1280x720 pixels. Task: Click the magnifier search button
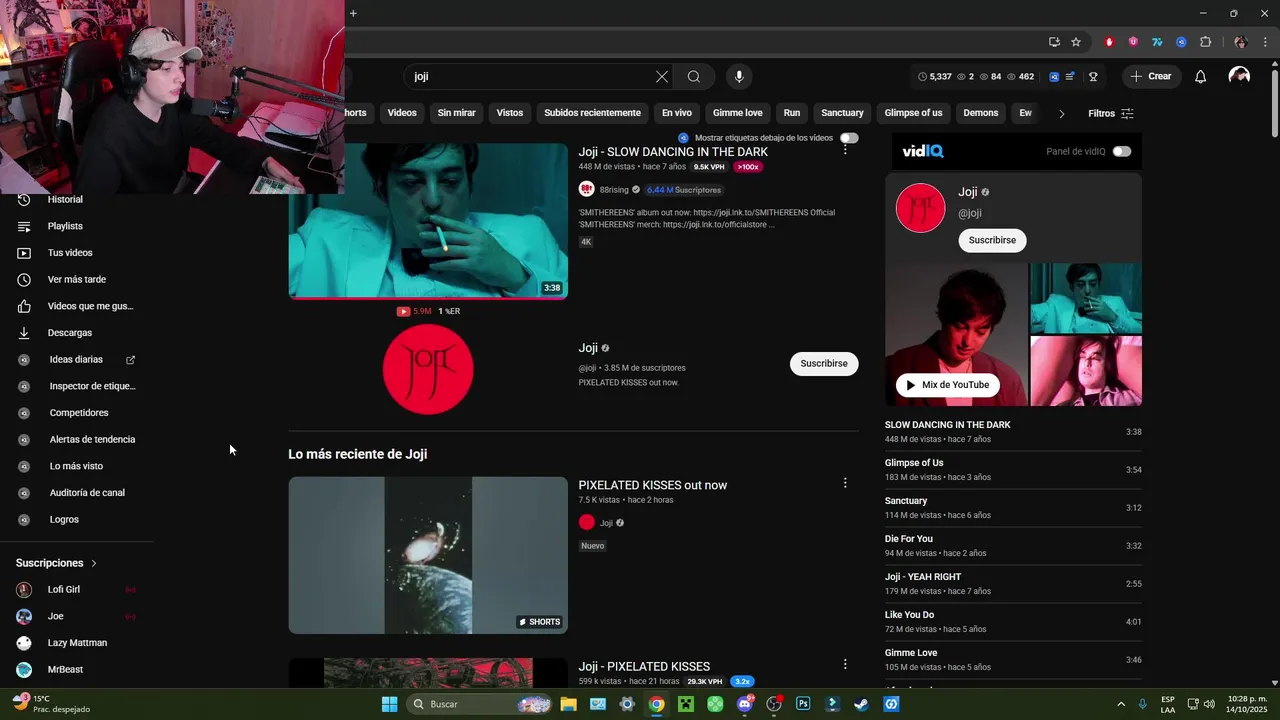694,76
